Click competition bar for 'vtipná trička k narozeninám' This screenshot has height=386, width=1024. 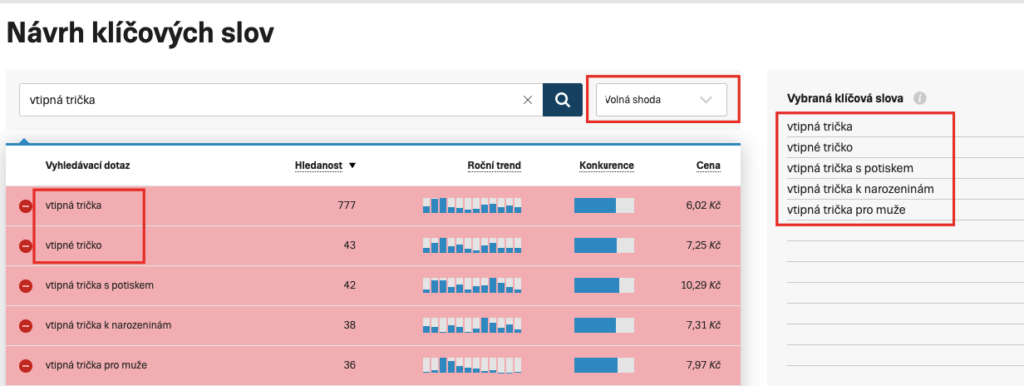pos(604,325)
